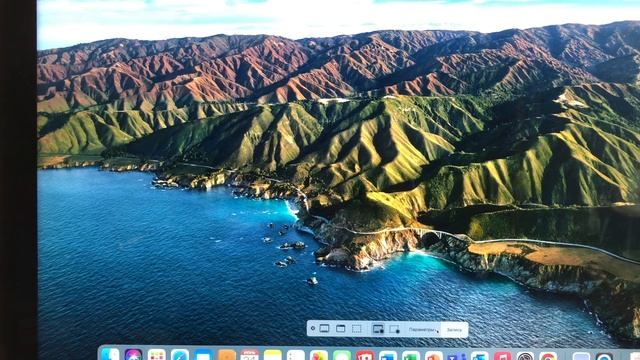Screen dimensions: 640x360
Task: Launch Siri from the Dock
Action: [133, 355]
